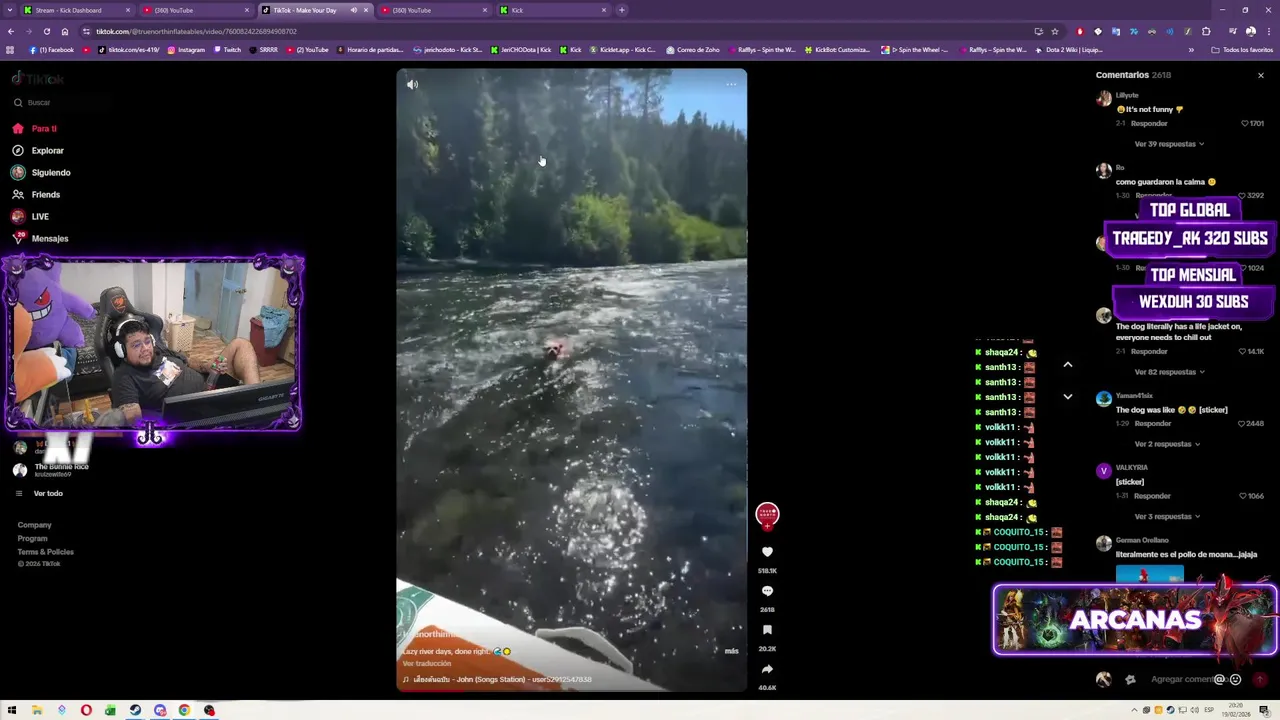
Task: Open video comments via speech bubble icon
Action: pos(767,591)
